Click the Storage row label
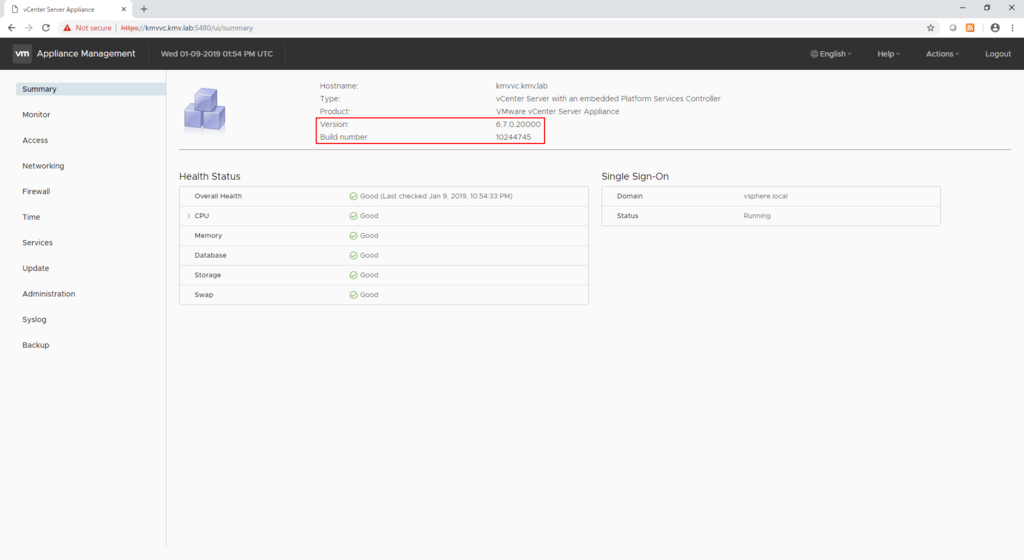 (x=207, y=275)
